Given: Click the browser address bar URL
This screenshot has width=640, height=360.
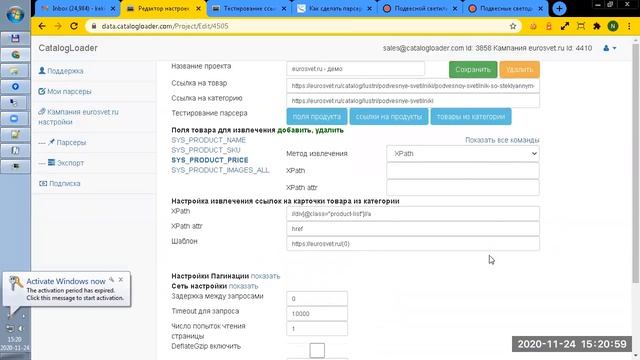Looking at the screenshot, I should (x=165, y=26).
